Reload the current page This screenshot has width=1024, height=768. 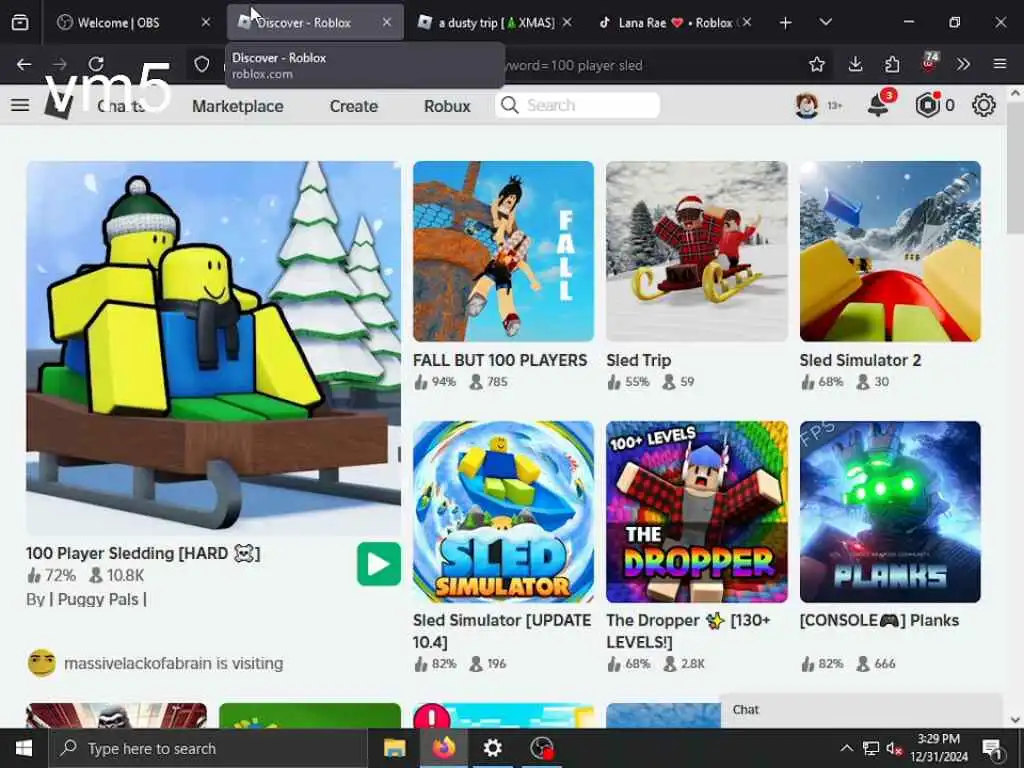pos(96,64)
